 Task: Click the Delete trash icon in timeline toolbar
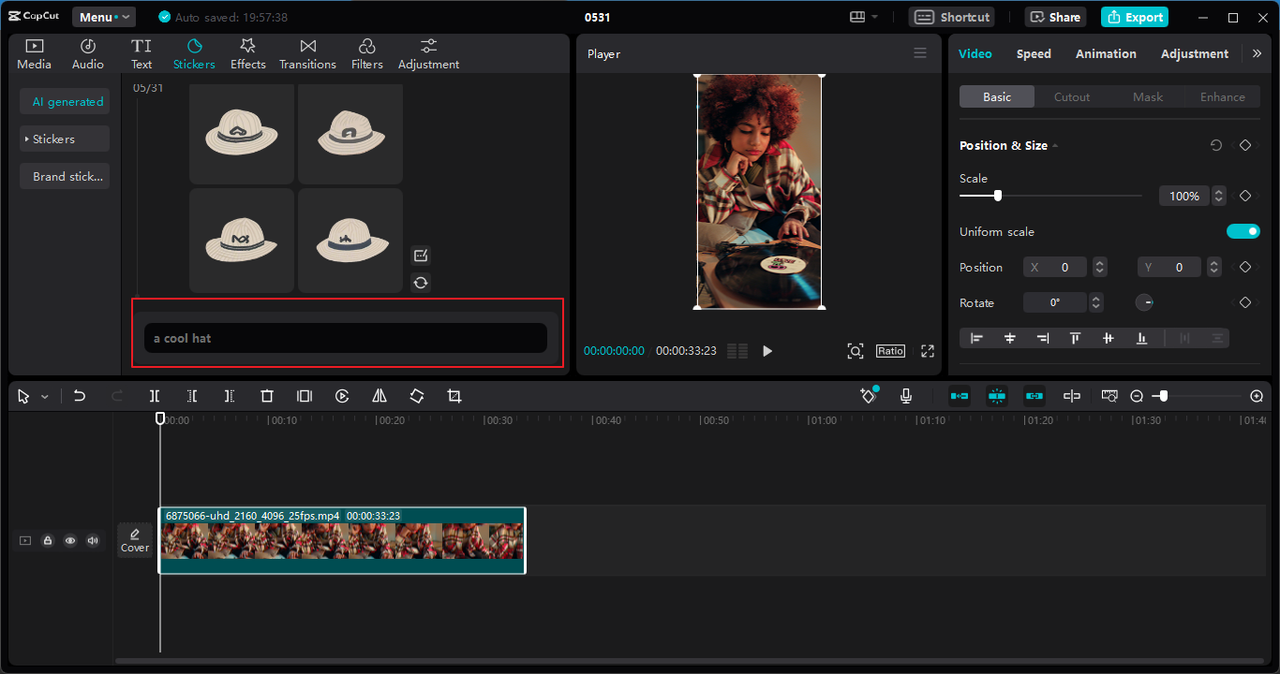[x=267, y=396]
